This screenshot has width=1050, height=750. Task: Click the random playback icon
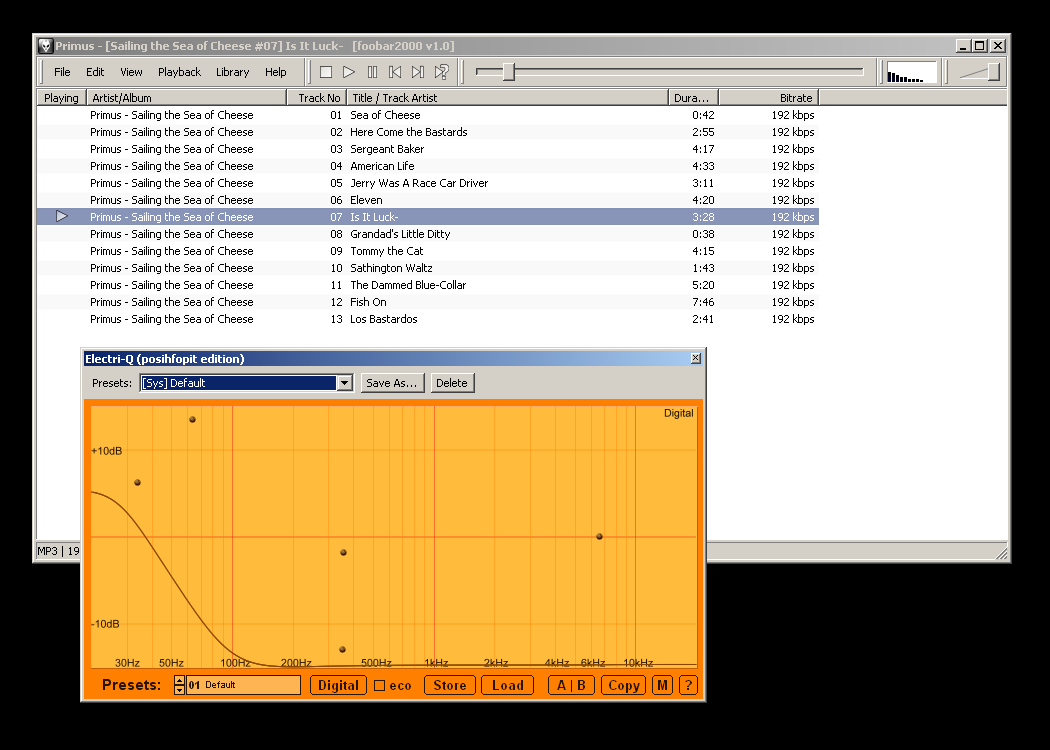pos(441,72)
